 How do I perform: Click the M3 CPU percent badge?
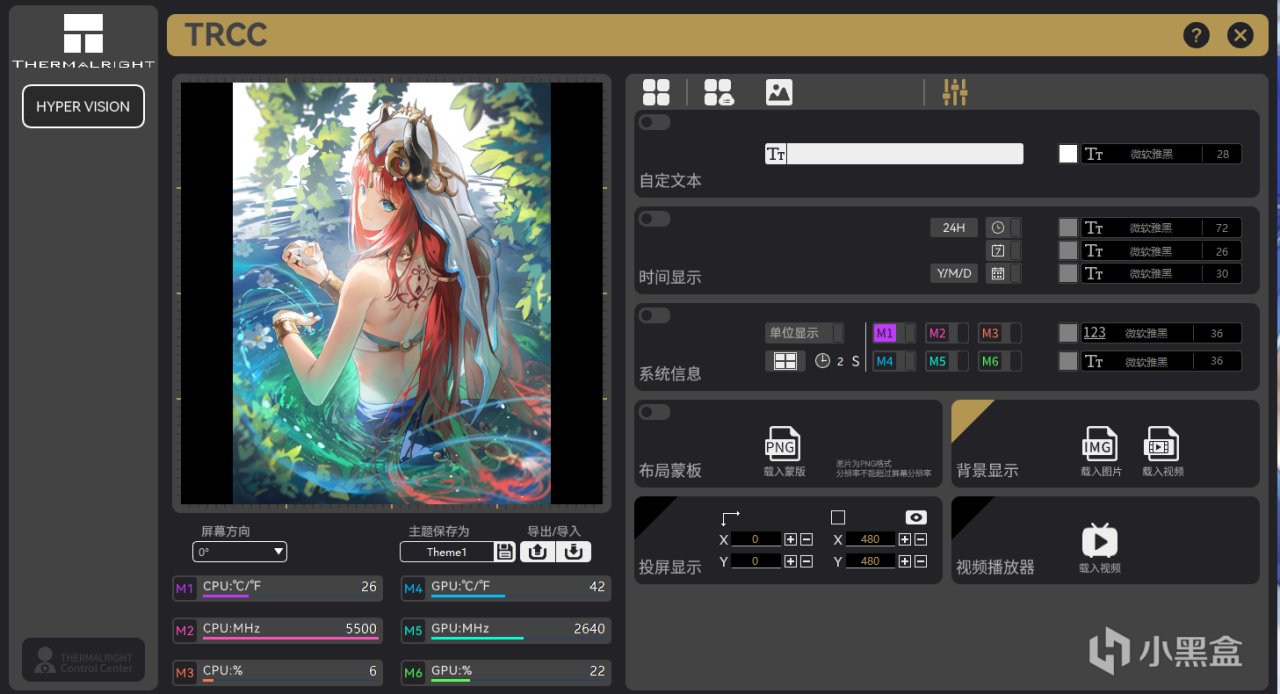click(x=185, y=673)
